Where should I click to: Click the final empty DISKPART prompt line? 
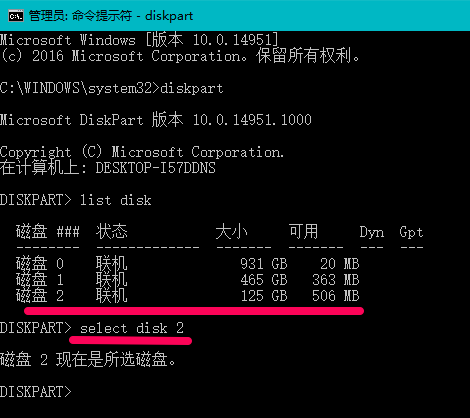tap(36, 392)
